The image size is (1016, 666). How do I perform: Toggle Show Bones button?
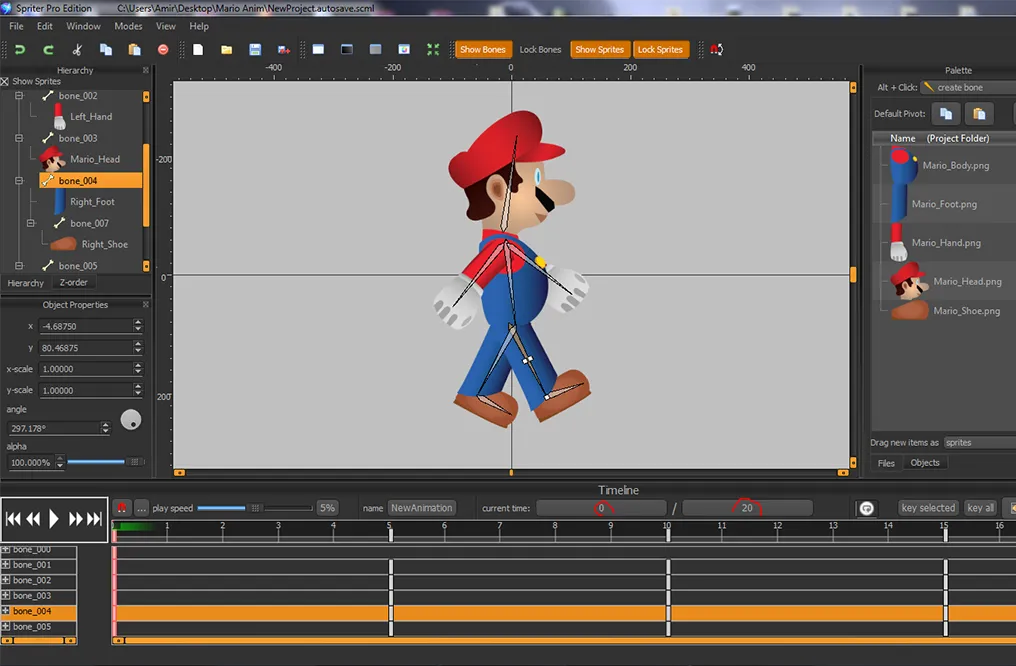click(x=483, y=50)
